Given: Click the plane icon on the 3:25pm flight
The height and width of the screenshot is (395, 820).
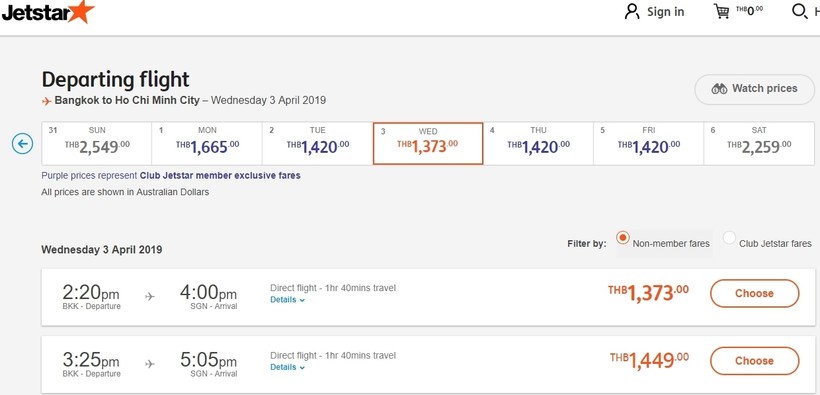Looking at the screenshot, I should click(x=150, y=364).
